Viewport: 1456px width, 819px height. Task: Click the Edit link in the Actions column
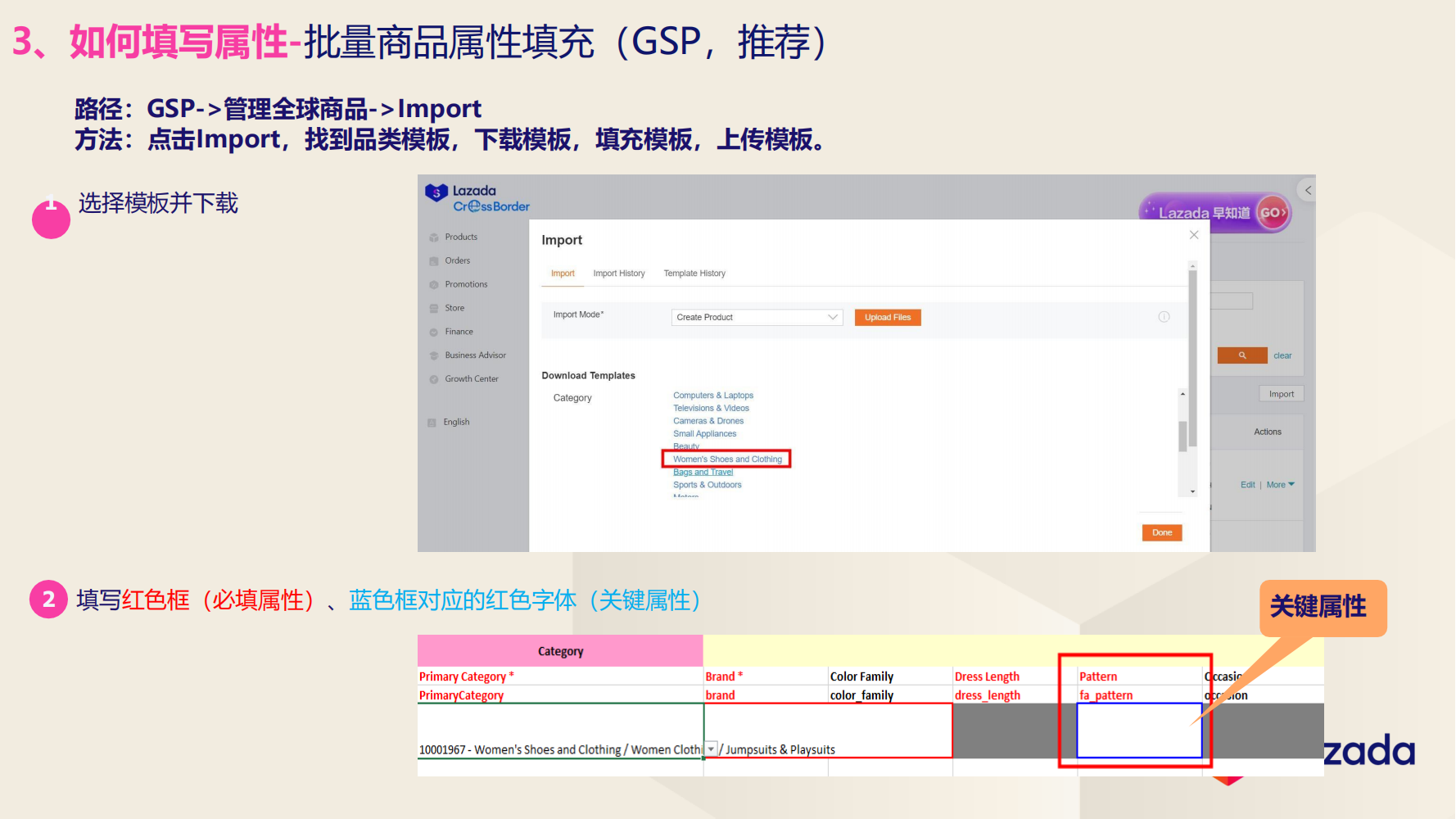pyautogui.click(x=1247, y=484)
